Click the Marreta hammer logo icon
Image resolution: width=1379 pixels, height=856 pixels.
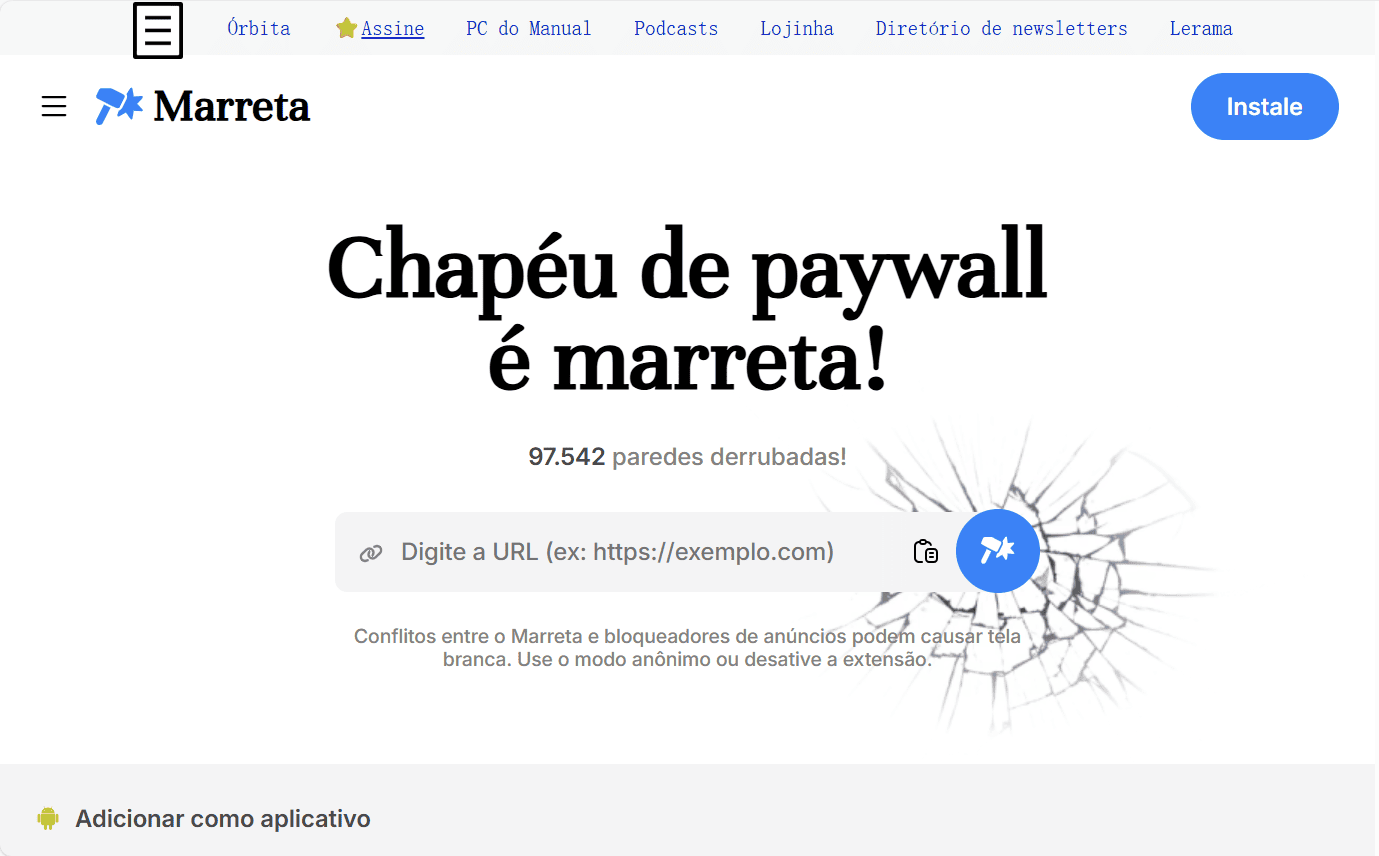click(x=118, y=104)
